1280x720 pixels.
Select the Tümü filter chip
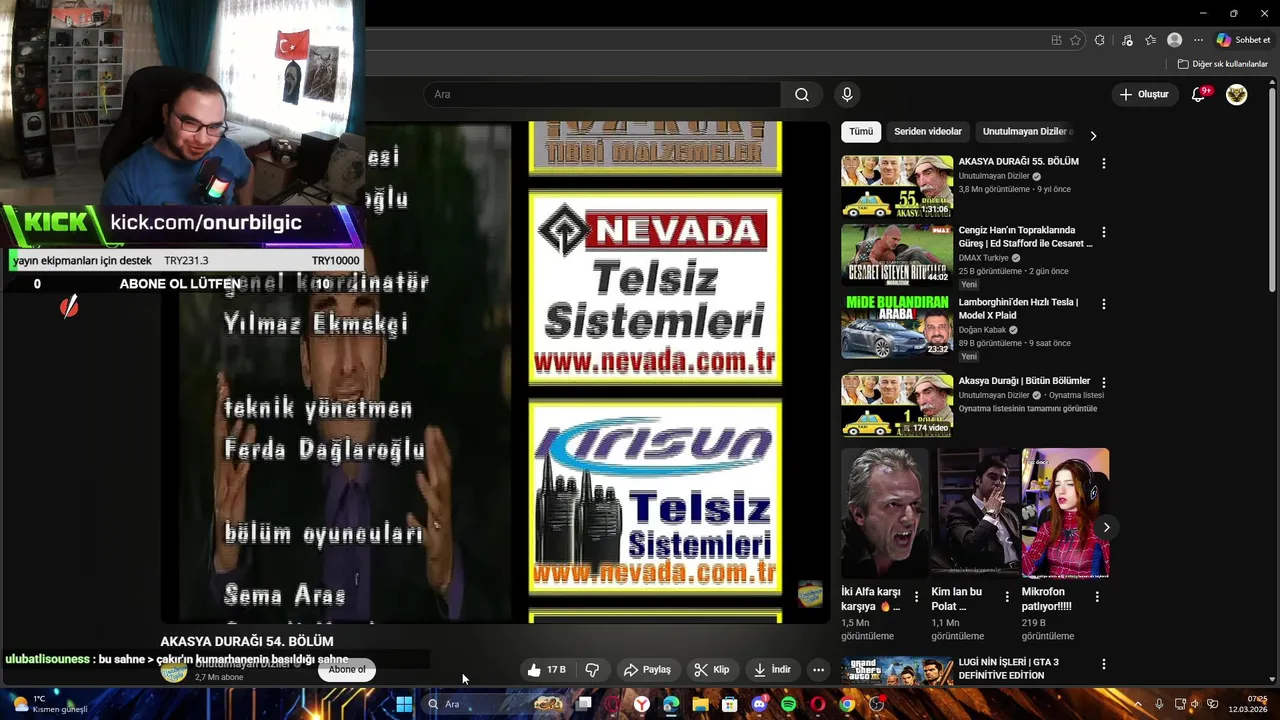coord(861,132)
